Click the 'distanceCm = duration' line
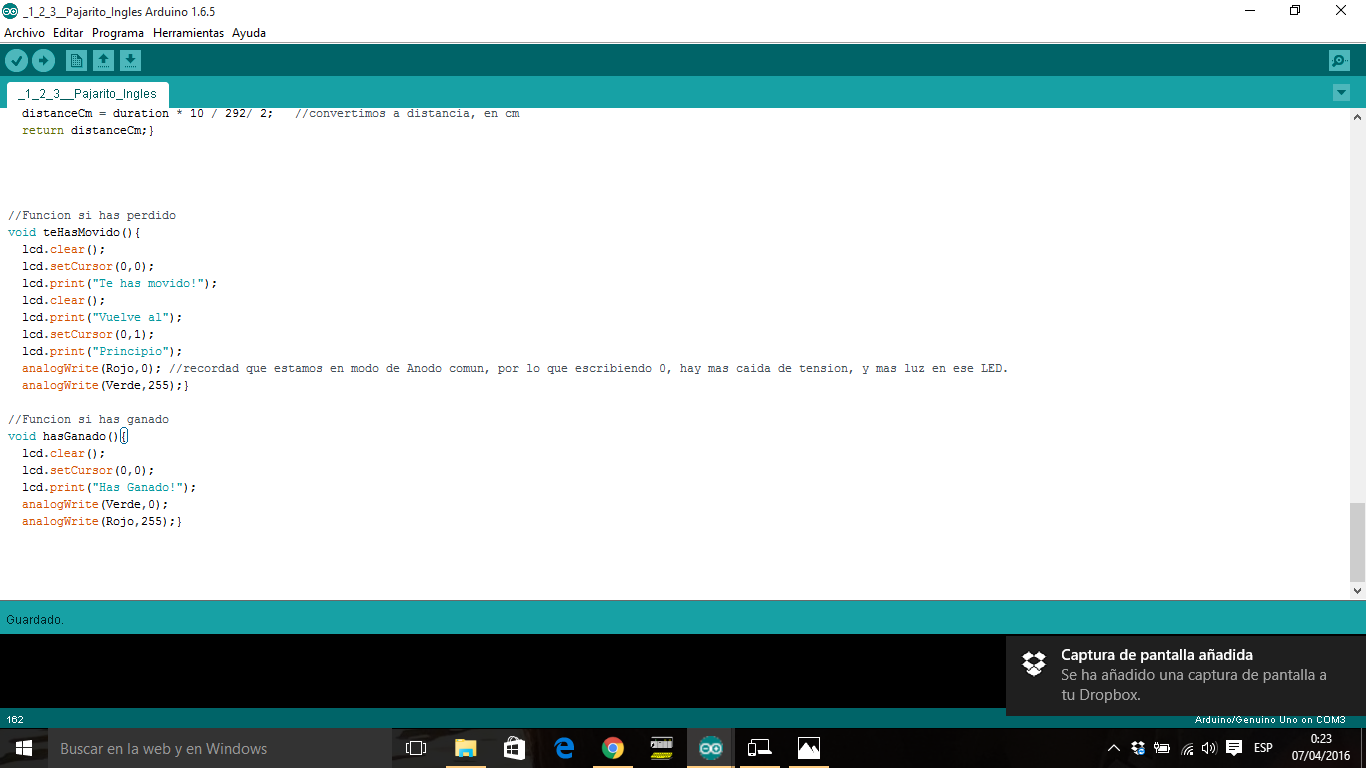The height and width of the screenshot is (768, 1366). [270, 113]
